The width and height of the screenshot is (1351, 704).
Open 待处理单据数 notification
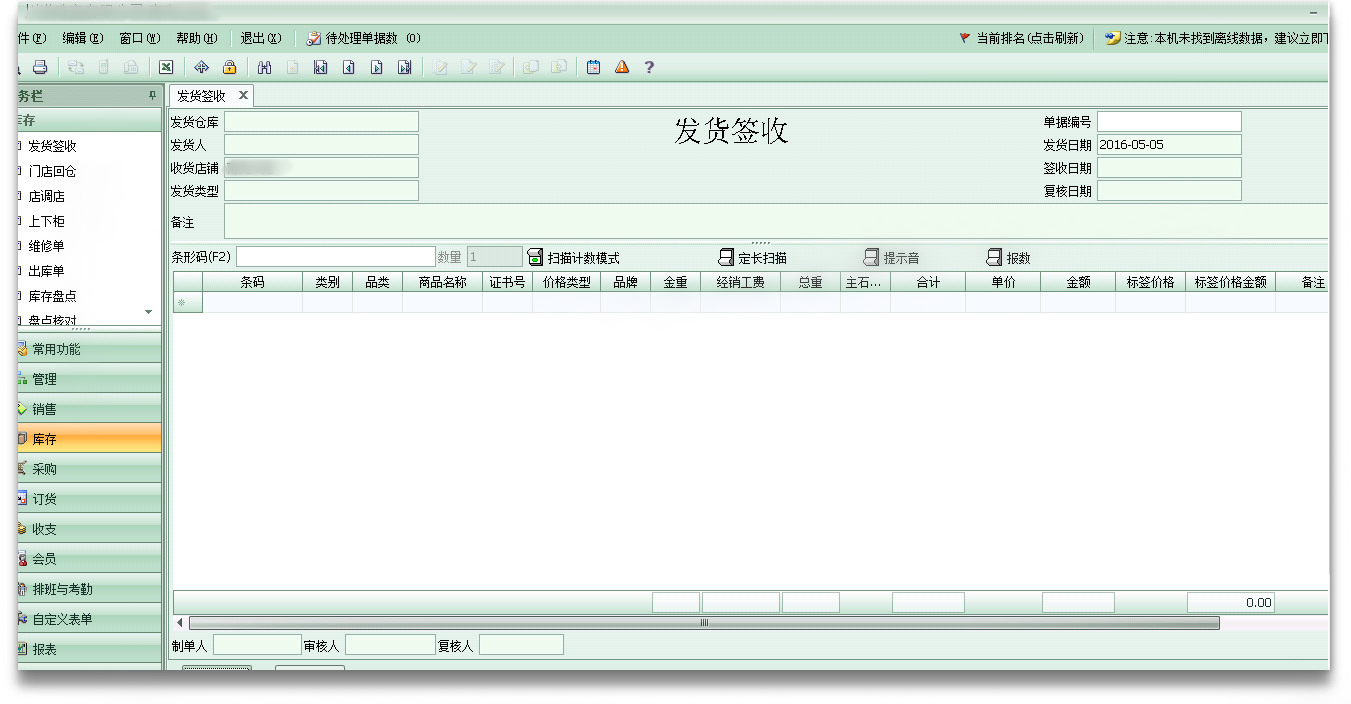pyautogui.click(x=363, y=38)
